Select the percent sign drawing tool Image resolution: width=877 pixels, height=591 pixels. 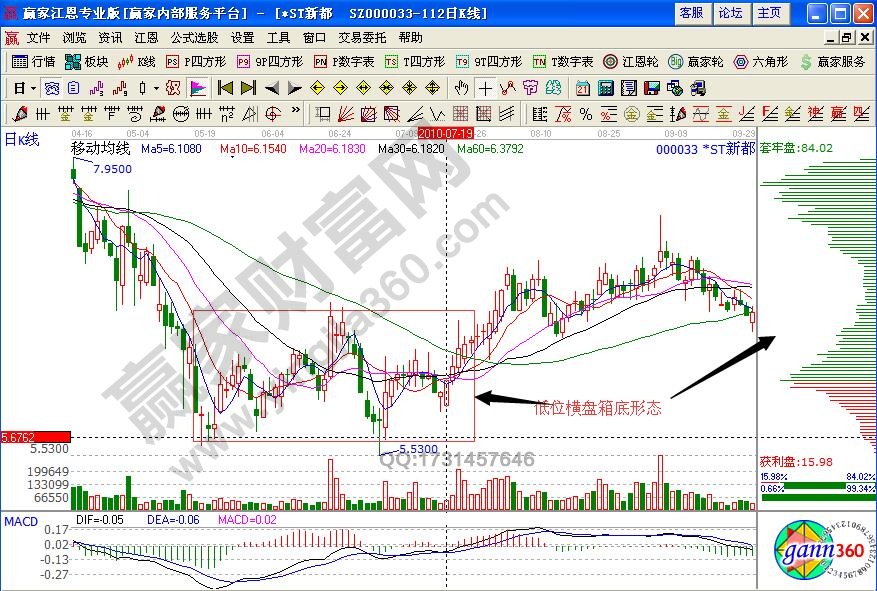click(x=585, y=113)
